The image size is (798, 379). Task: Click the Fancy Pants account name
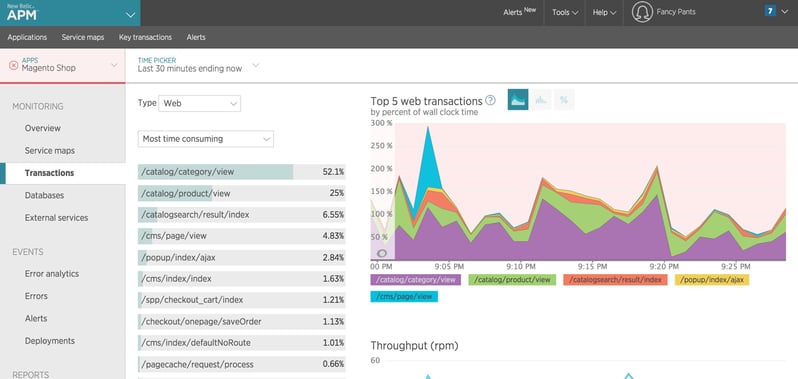click(x=676, y=12)
